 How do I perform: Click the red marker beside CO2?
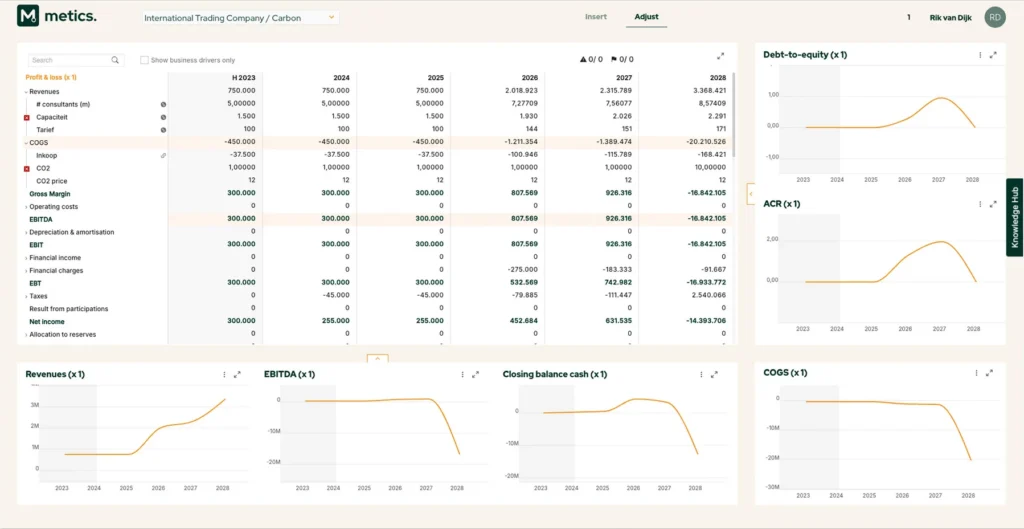point(27,168)
